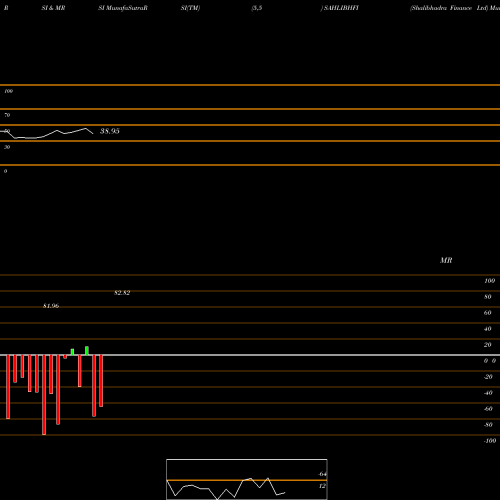
Task: Open the mini line chart thumbnail at bottom
Action: [x=247, y=479]
